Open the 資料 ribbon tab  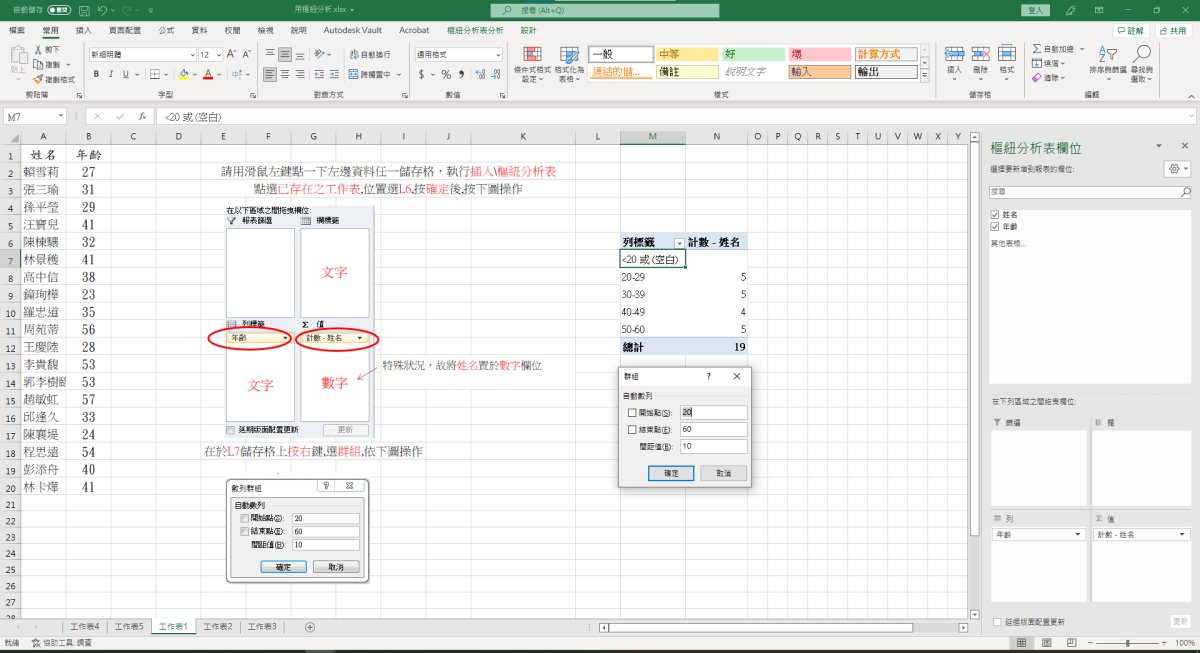(x=198, y=31)
